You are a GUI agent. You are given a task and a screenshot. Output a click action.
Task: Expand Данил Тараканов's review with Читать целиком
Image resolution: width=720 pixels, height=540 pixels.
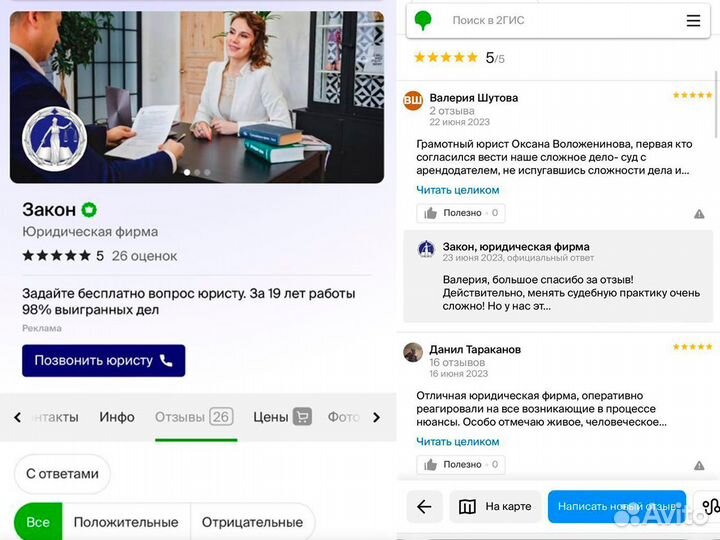click(x=458, y=442)
